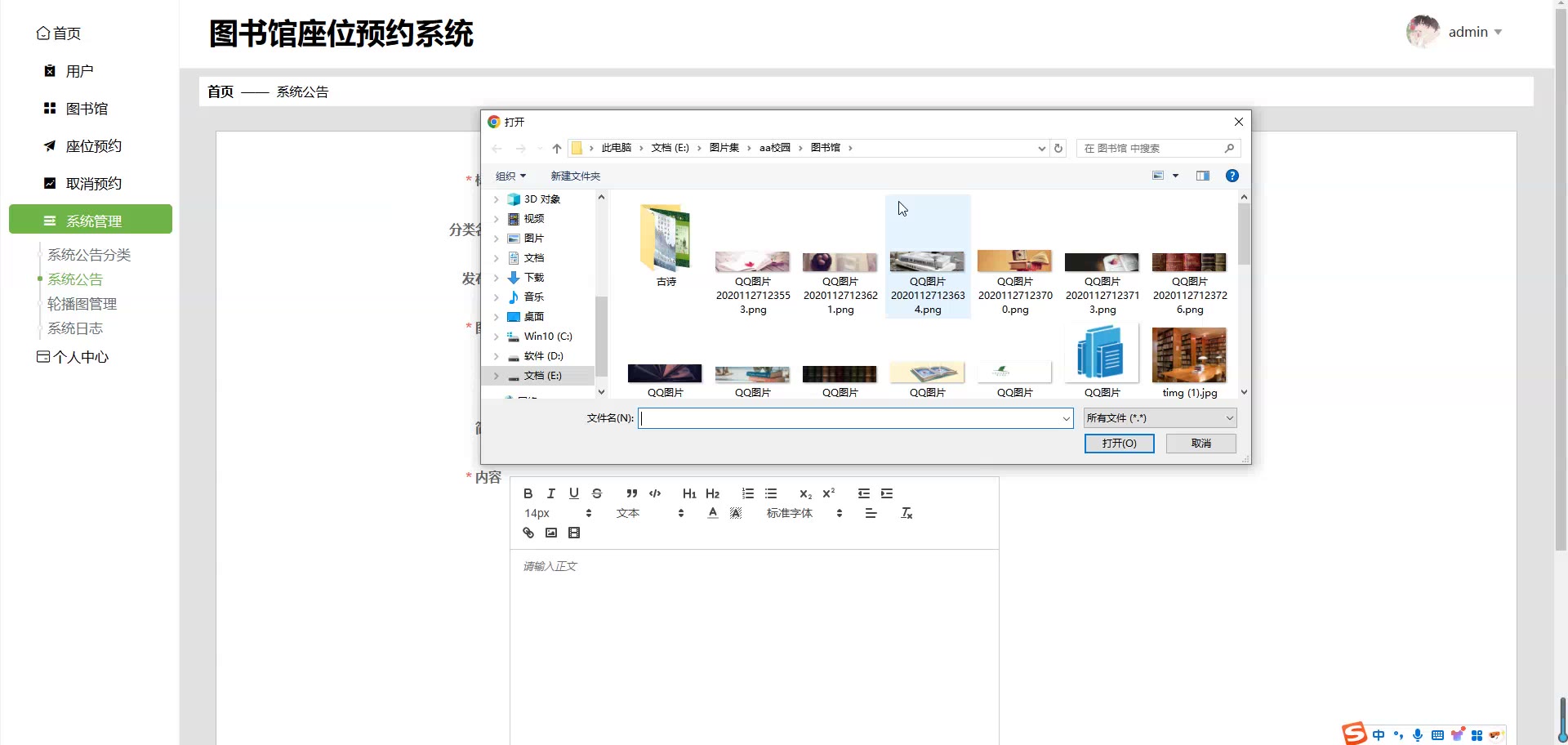
Task: Open the 所有文件 file type dropdown
Action: (x=1160, y=418)
